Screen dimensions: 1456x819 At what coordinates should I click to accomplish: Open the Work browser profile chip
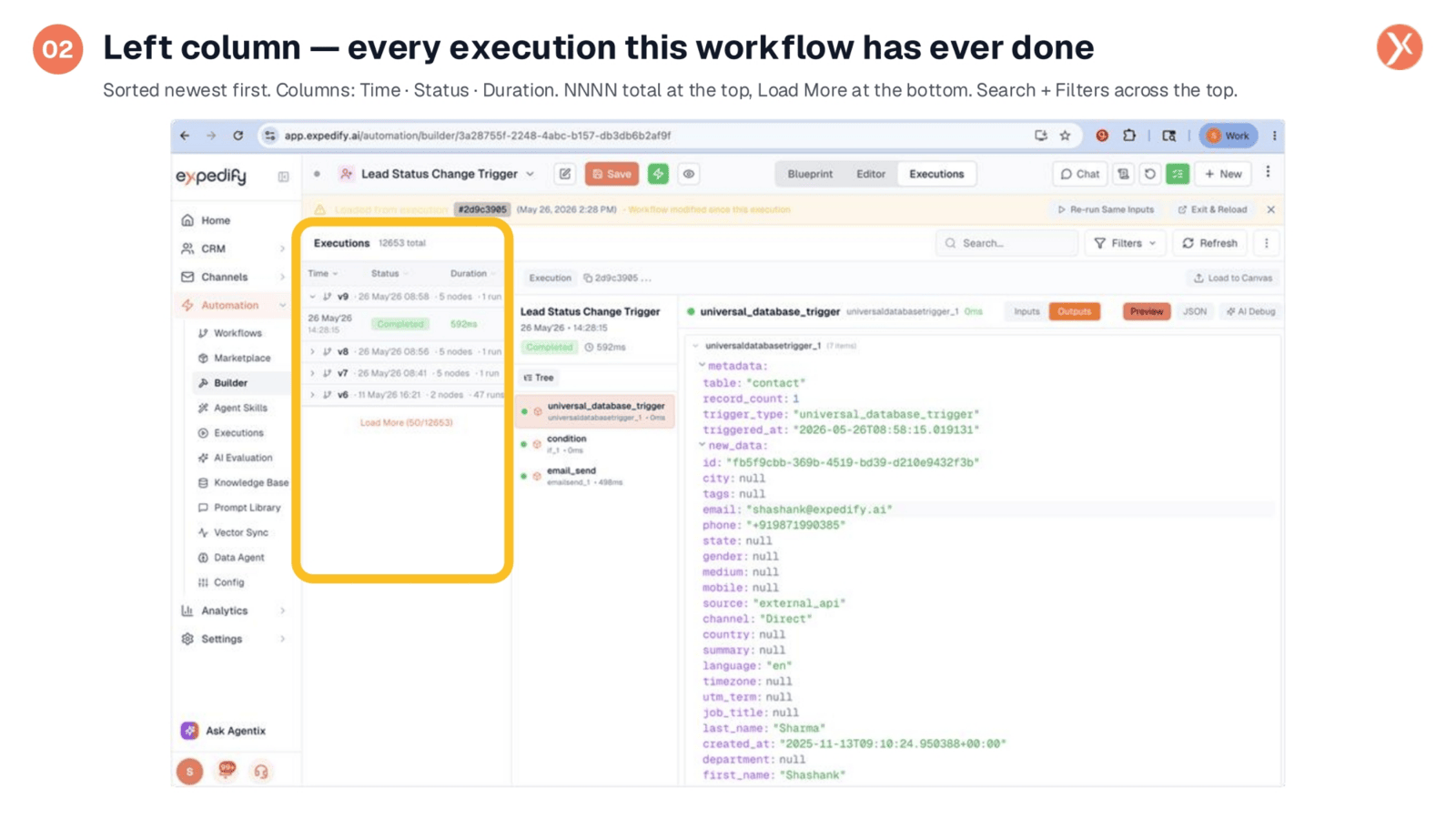pyautogui.click(x=1228, y=136)
